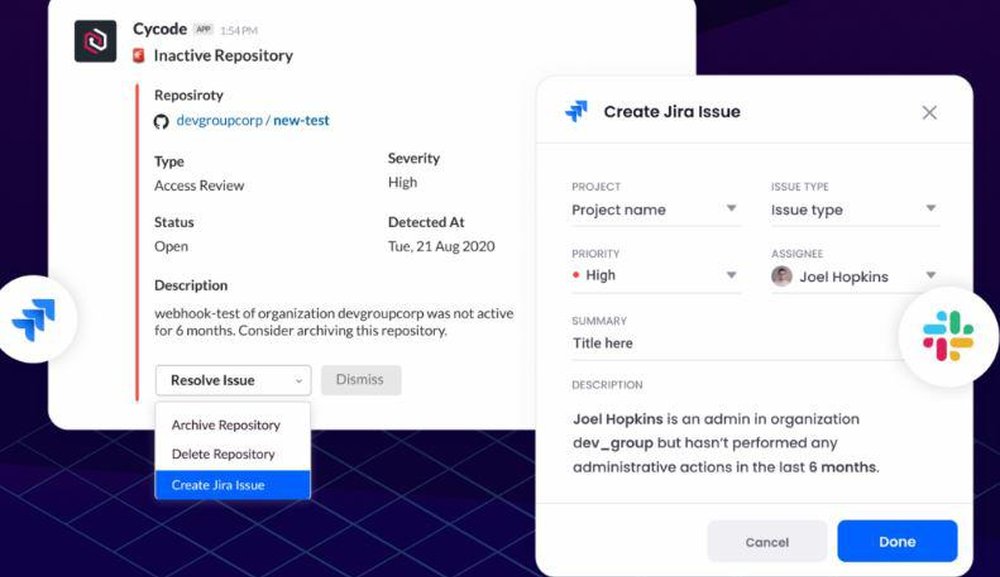Viewport: 1000px width, 577px height.
Task: Select Archive Repository from the menu
Action: (226, 425)
